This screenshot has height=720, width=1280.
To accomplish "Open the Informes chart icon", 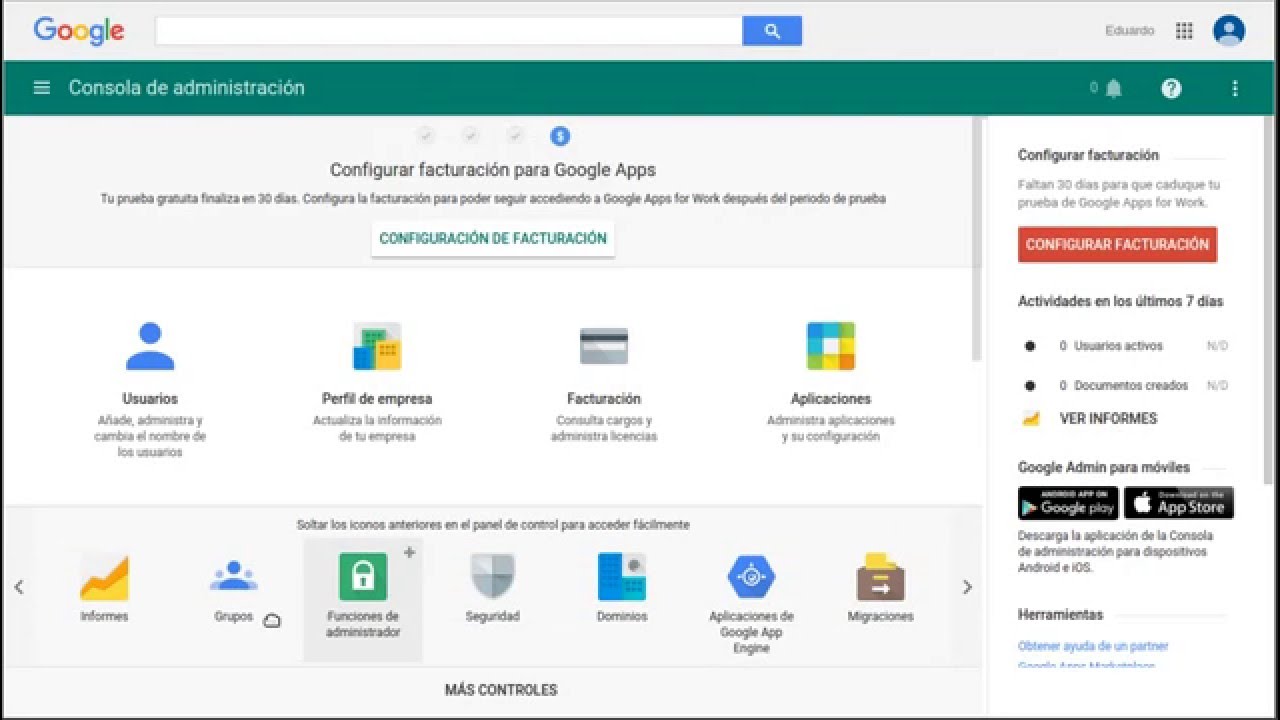I will pos(105,577).
